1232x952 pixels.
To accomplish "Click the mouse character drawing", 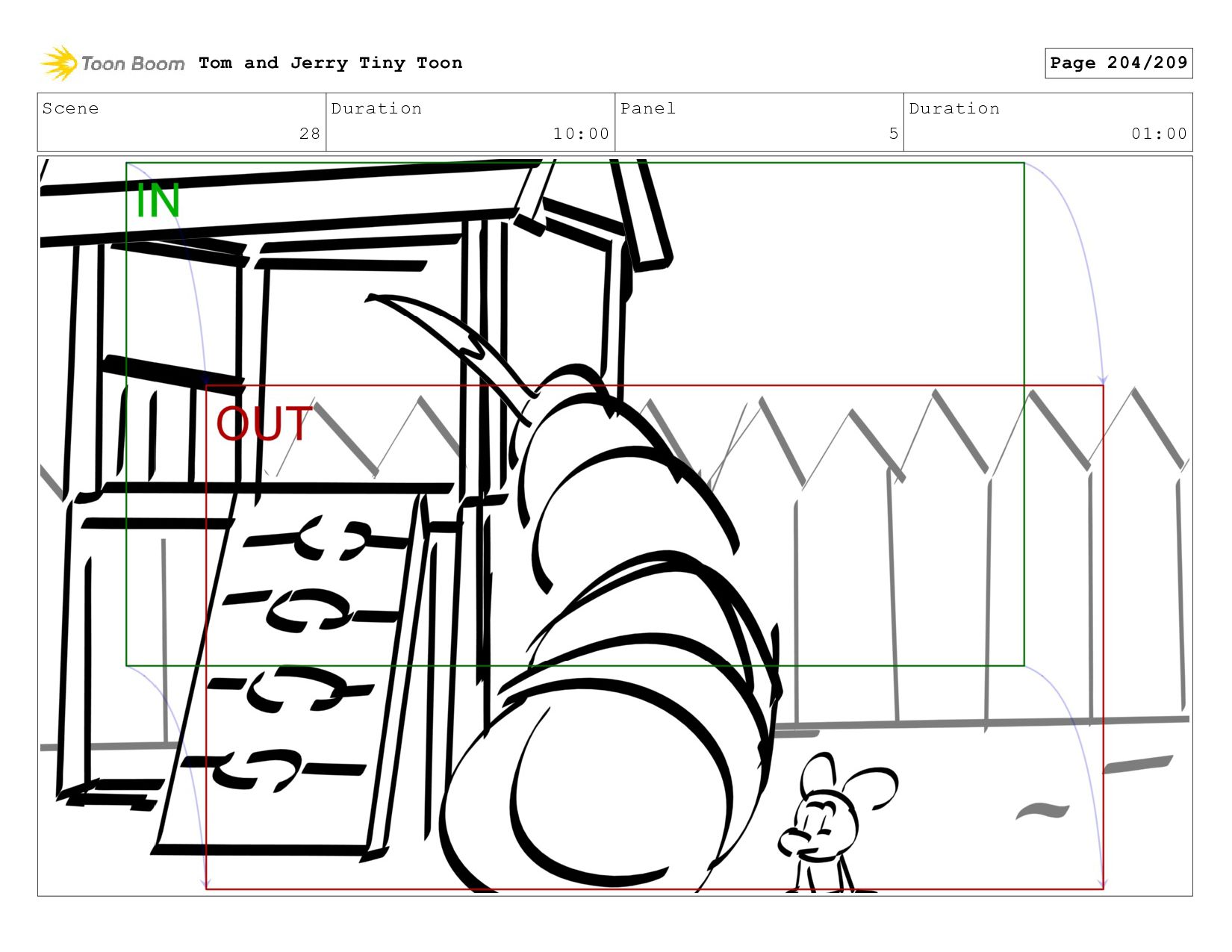I will 836,821.
